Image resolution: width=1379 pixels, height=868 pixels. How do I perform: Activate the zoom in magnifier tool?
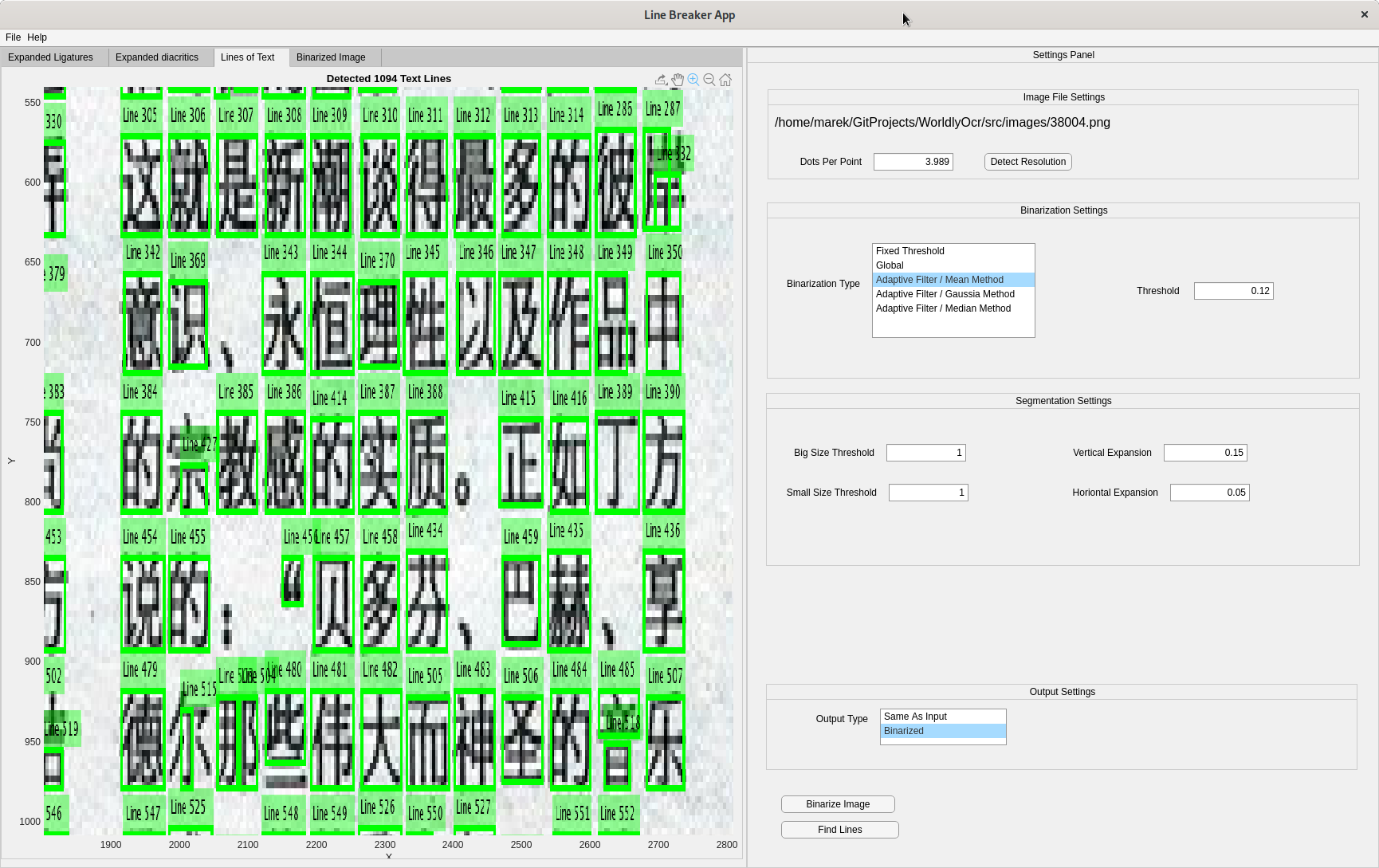click(x=693, y=80)
